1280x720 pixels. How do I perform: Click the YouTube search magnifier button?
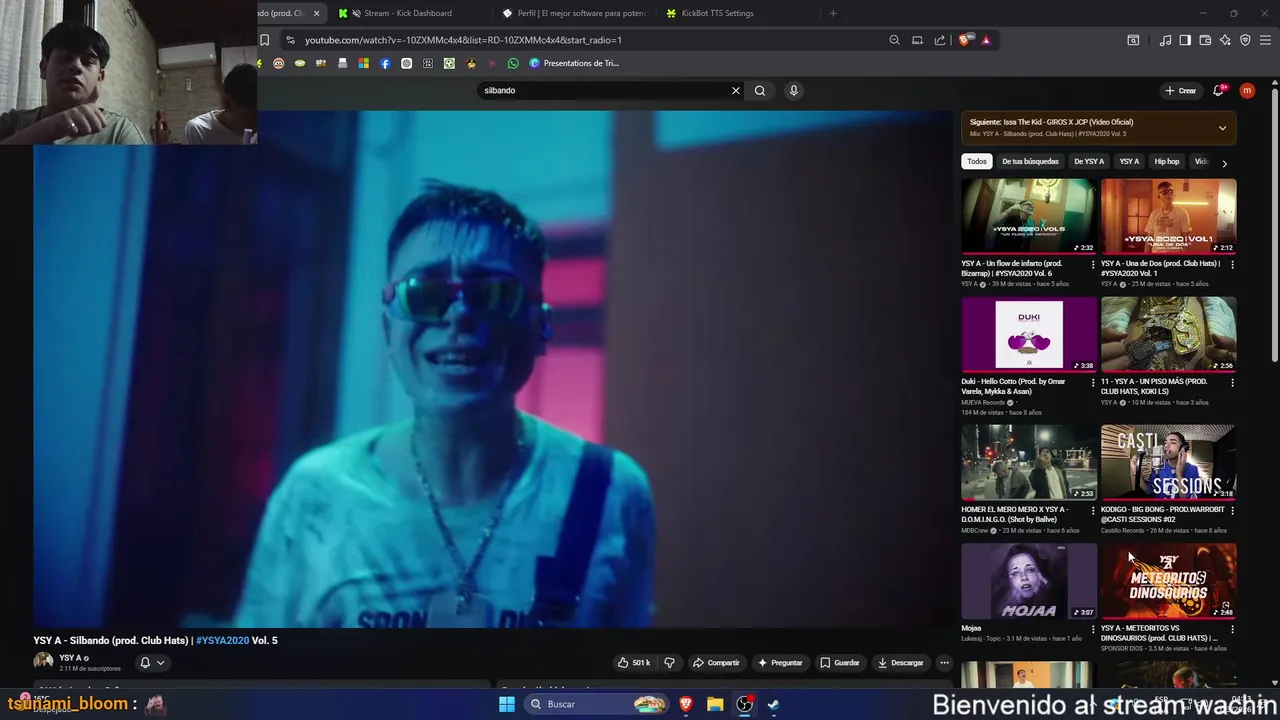click(x=760, y=90)
